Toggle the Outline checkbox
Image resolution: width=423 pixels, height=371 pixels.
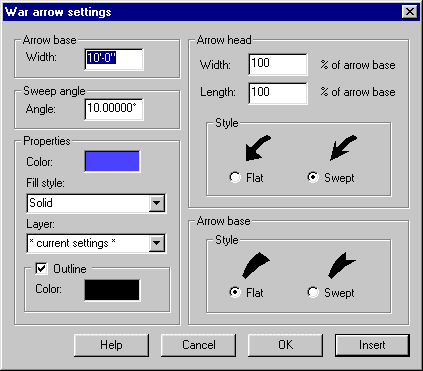[41, 269]
